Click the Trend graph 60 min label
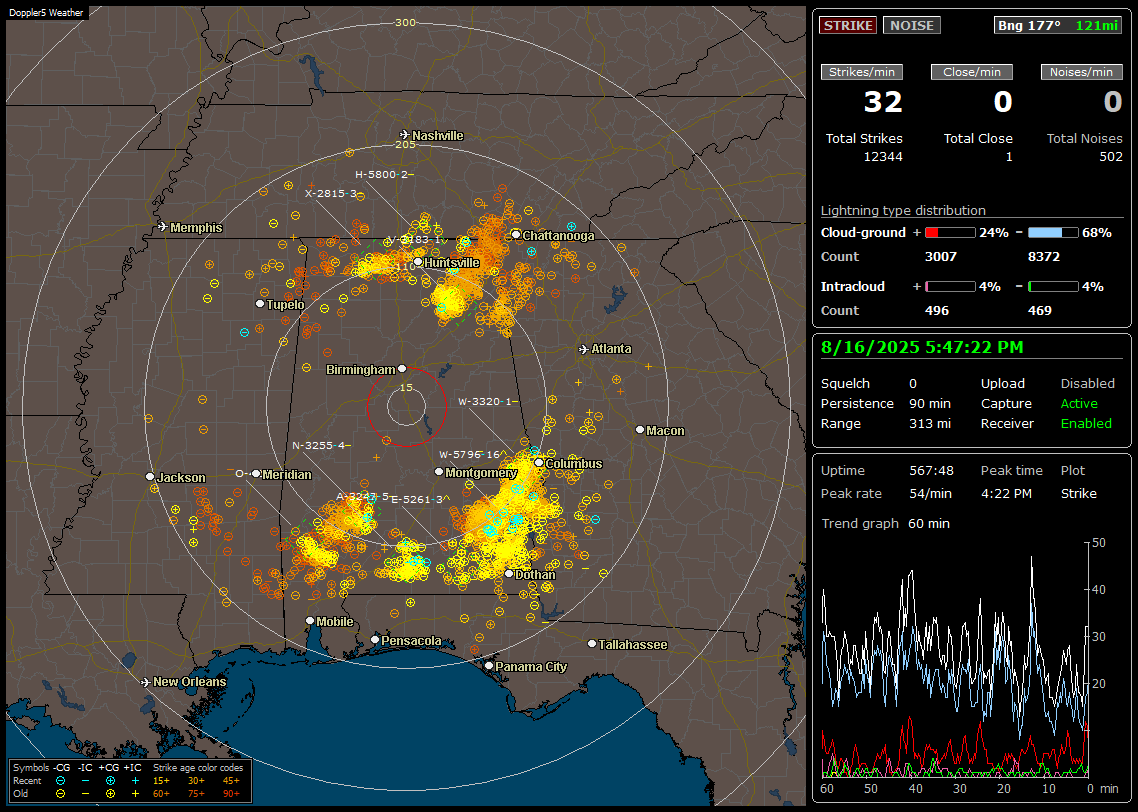This screenshot has height=812, width=1138. 885,523
